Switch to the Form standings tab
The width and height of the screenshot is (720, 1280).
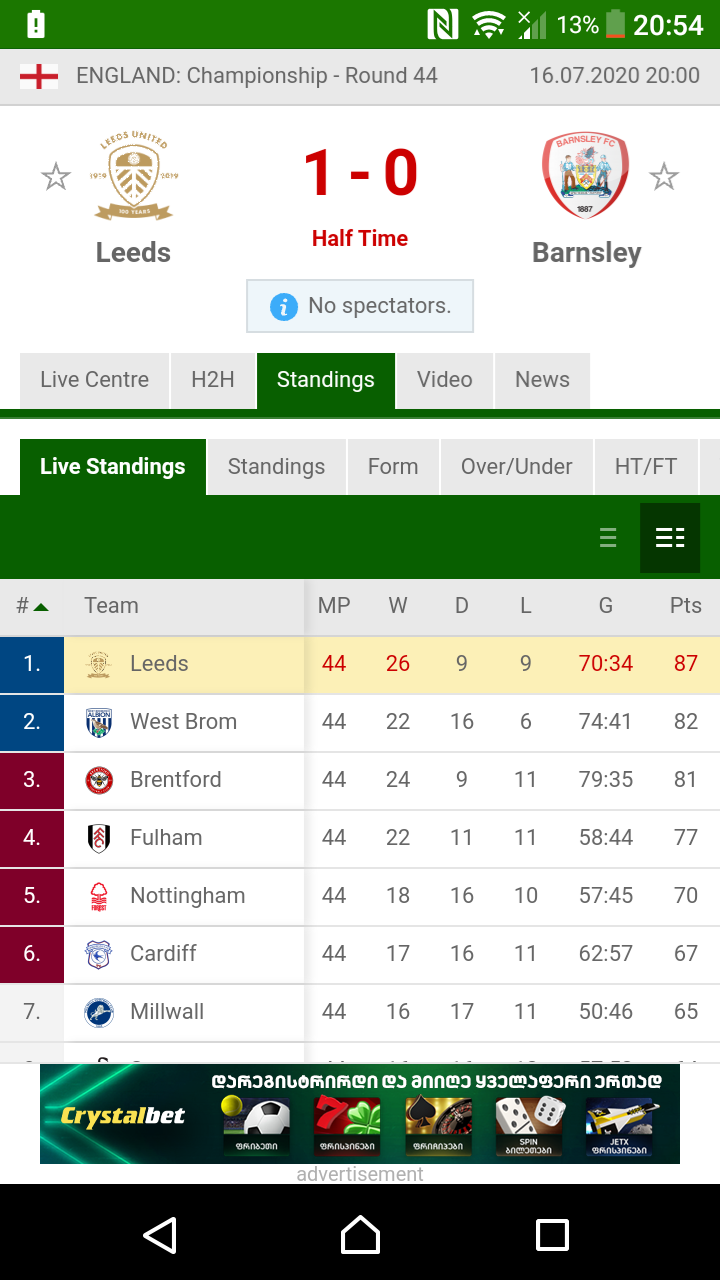pos(393,467)
